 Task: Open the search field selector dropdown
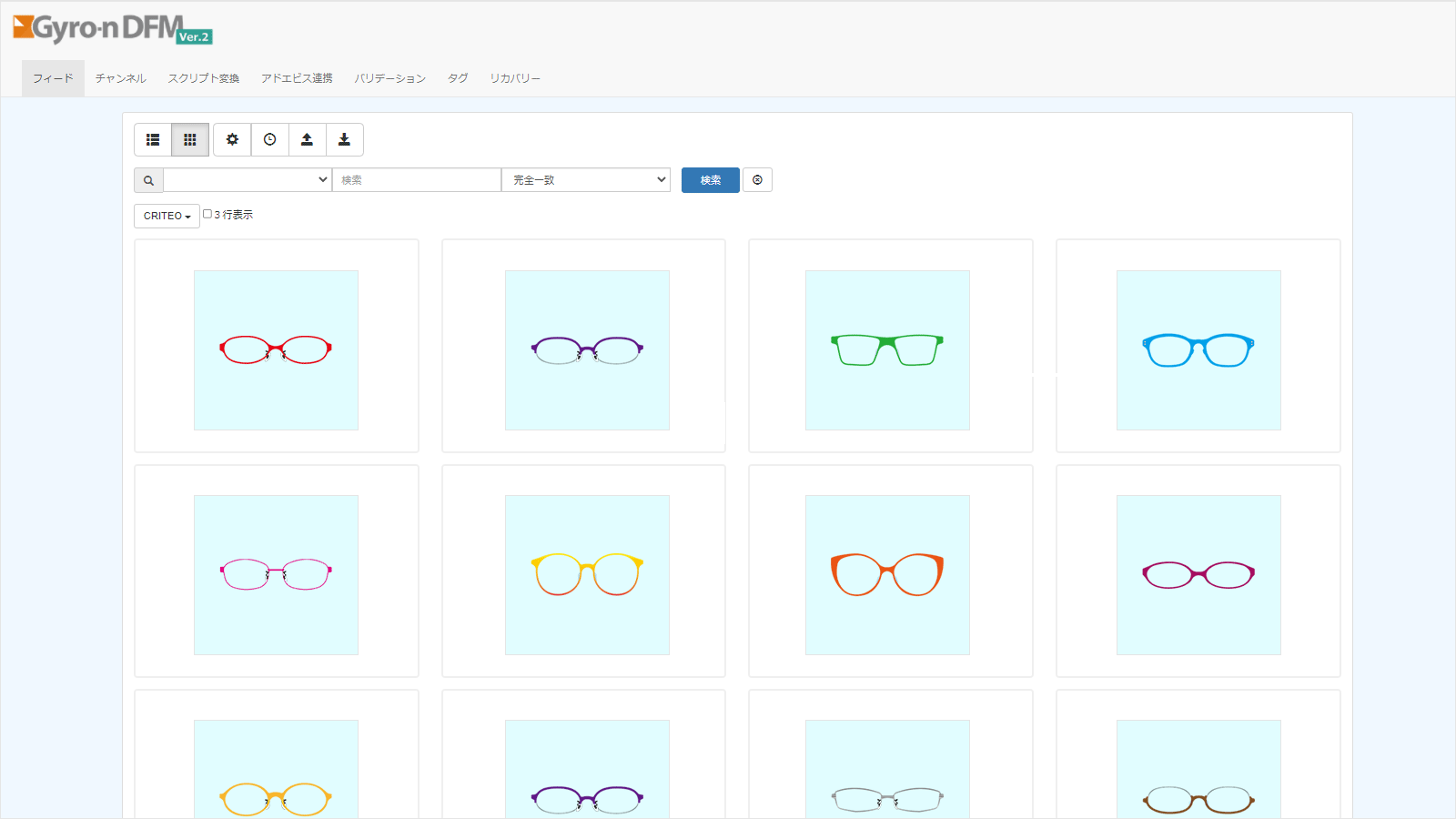(x=248, y=180)
